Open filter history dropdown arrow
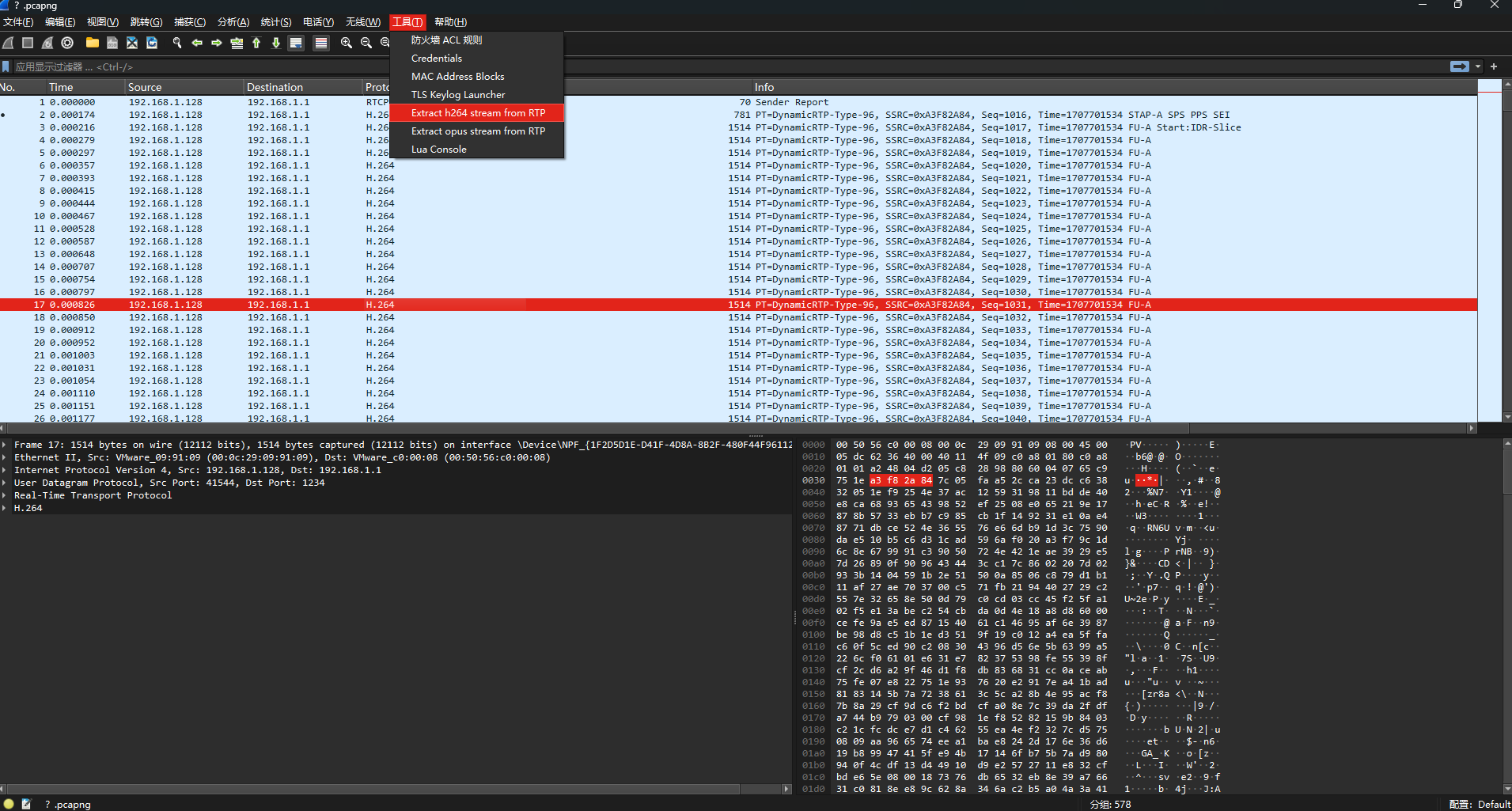The height and width of the screenshot is (811, 1512). 1478,66
